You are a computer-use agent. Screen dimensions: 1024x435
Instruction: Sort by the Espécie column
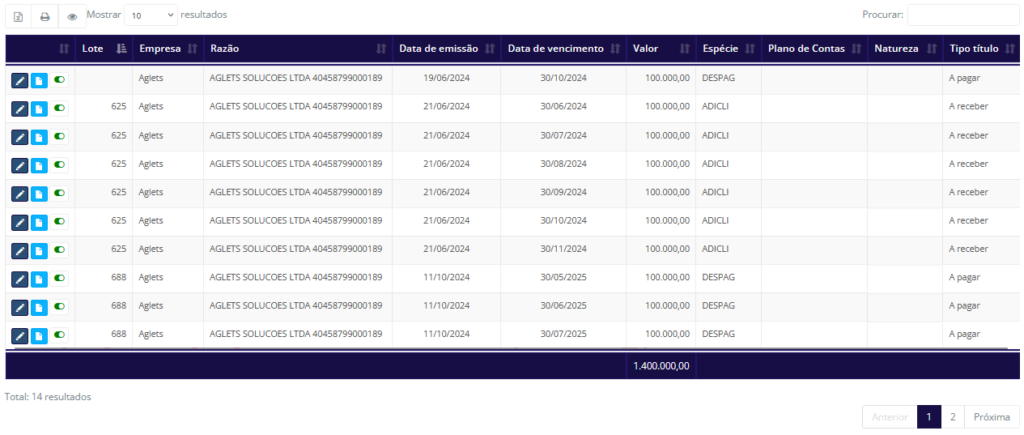click(729, 49)
